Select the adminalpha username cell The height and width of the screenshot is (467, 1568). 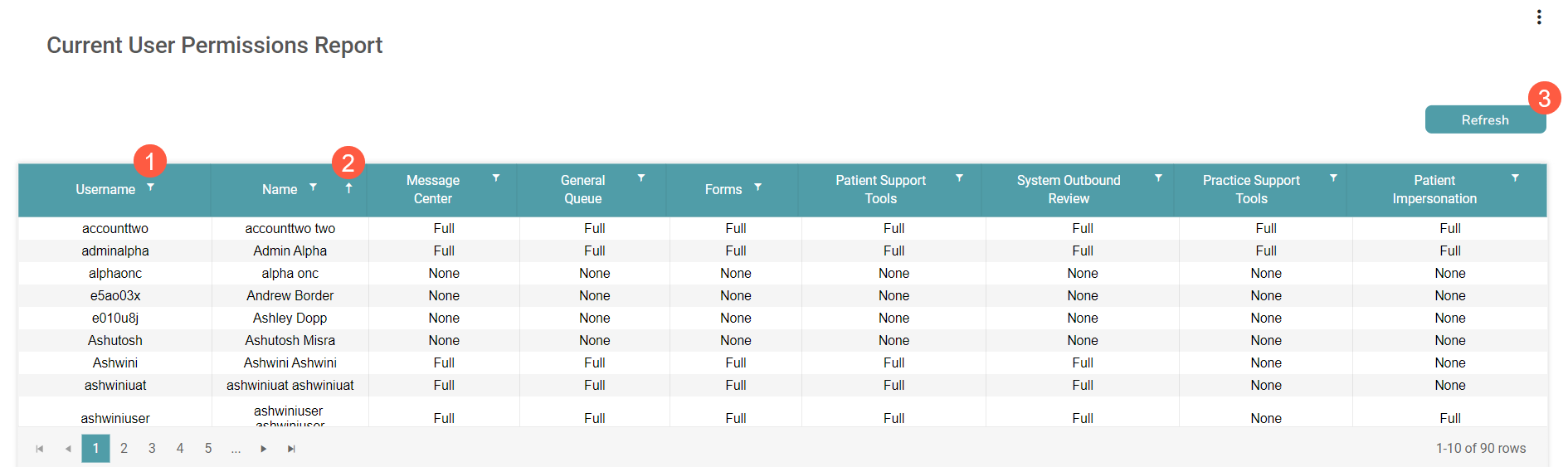click(x=115, y=251)
